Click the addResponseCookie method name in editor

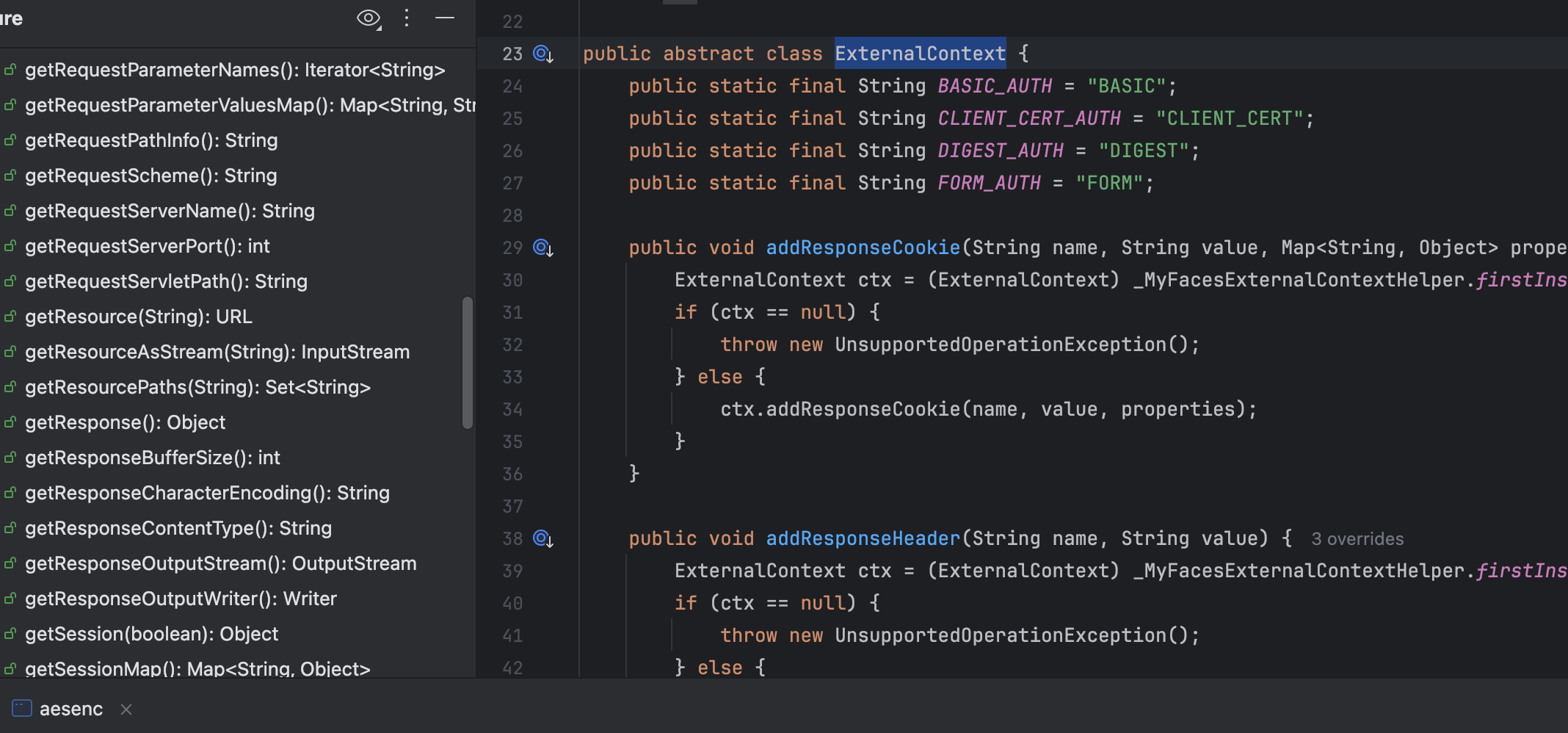863,248
